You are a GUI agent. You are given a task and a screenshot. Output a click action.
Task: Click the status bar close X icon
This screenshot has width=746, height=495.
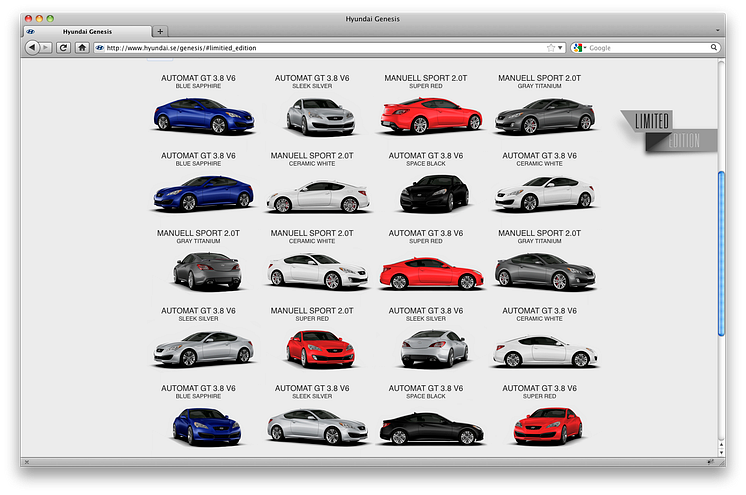(27, 462)
